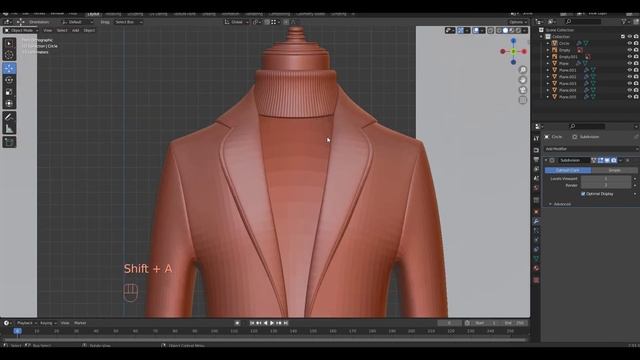
Task: Open the Add Modifier dropdown
Action: point(591,149)
